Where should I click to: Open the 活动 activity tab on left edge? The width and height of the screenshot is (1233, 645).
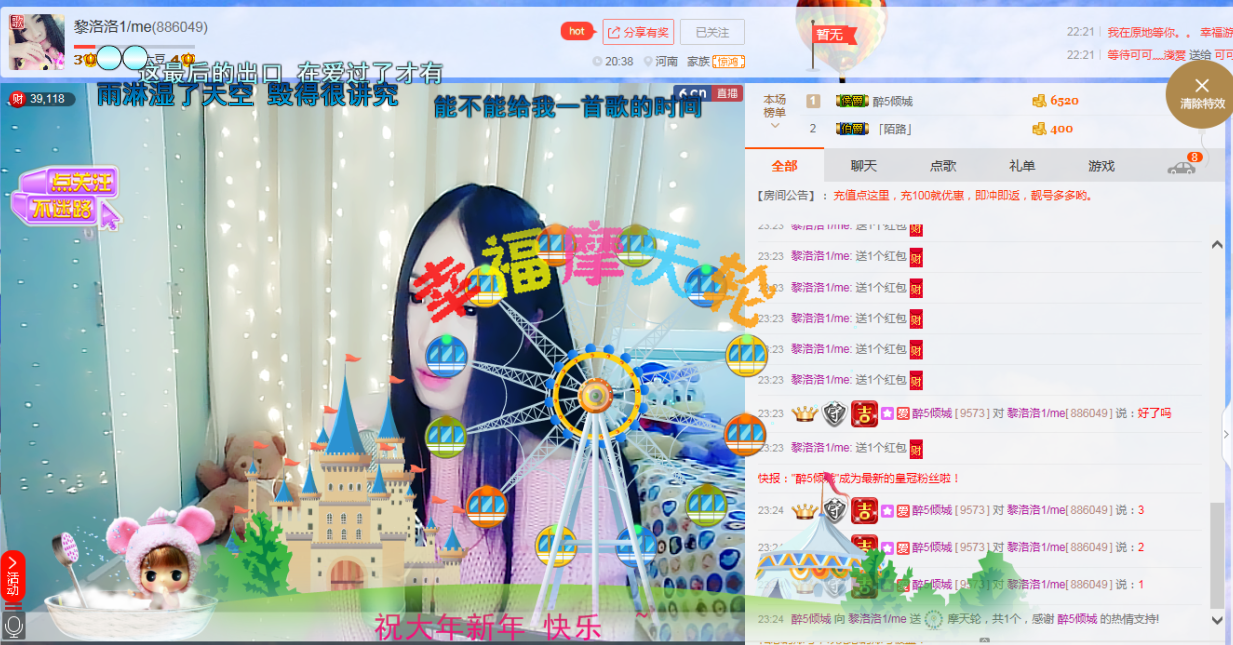coord(12,578)
